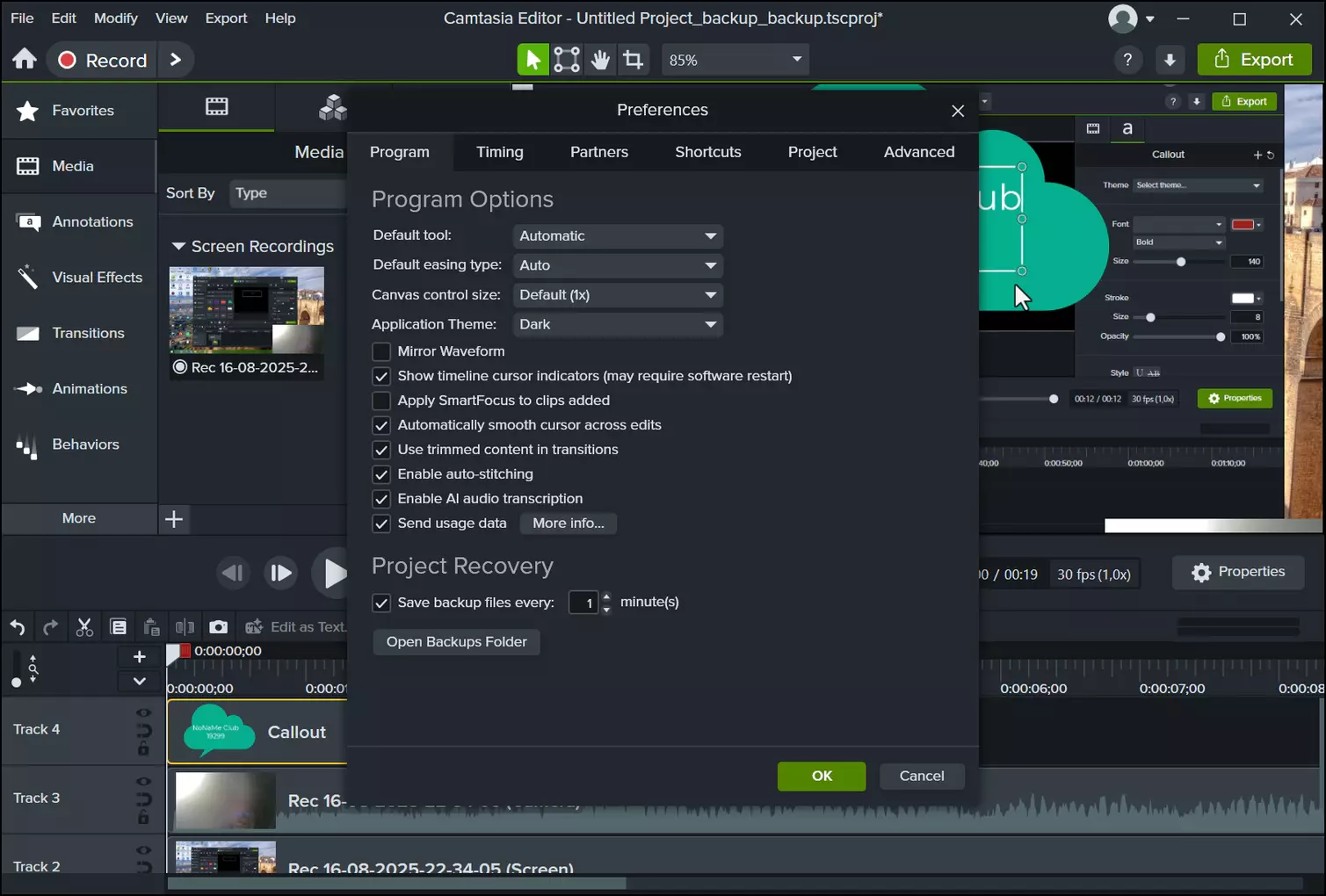Viewport: 1326px width, 896px height.
Task: Switch to the Library cubes icon
Action: point(332,107)
